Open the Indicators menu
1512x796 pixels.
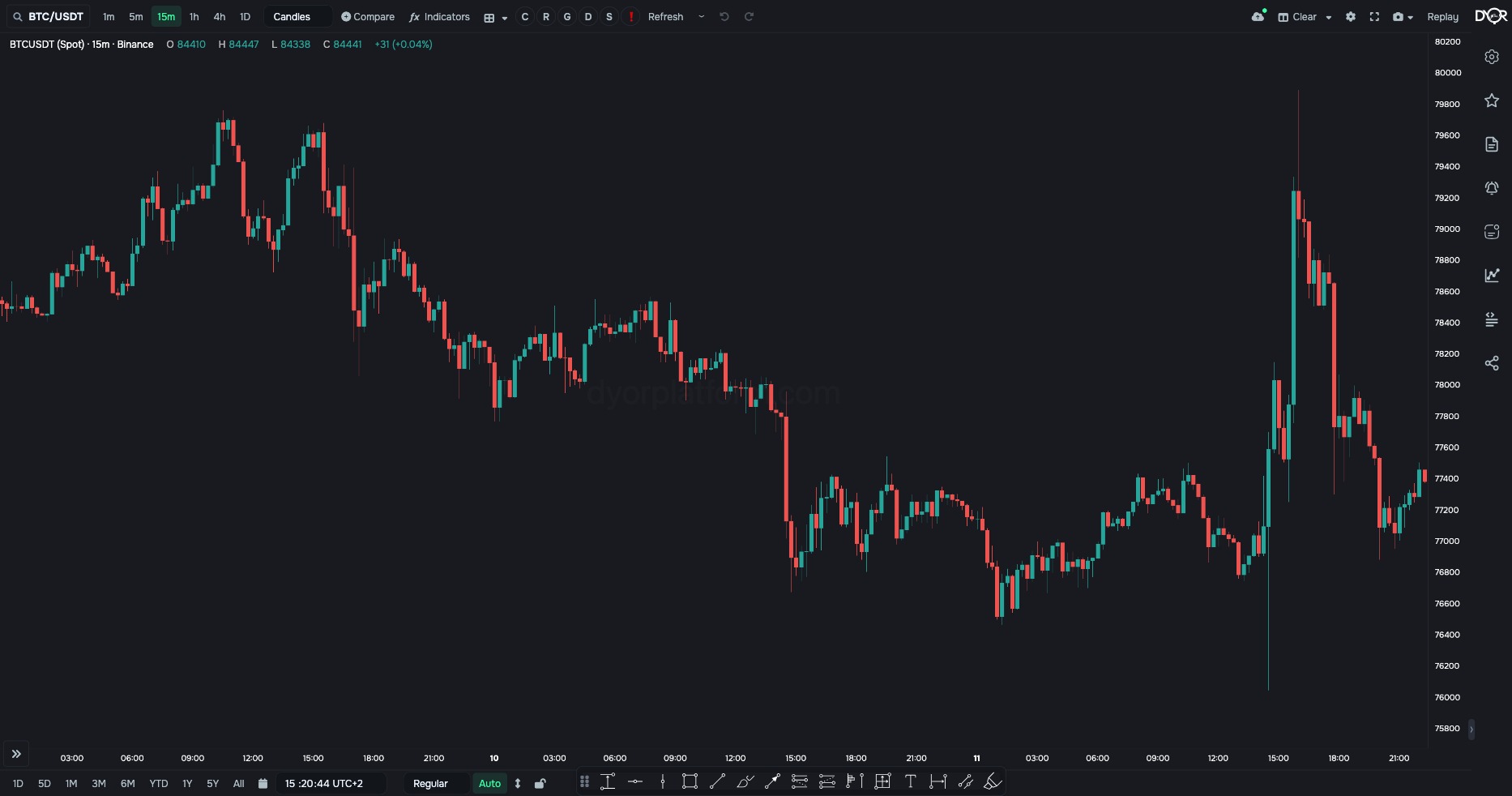coord(439,16)
